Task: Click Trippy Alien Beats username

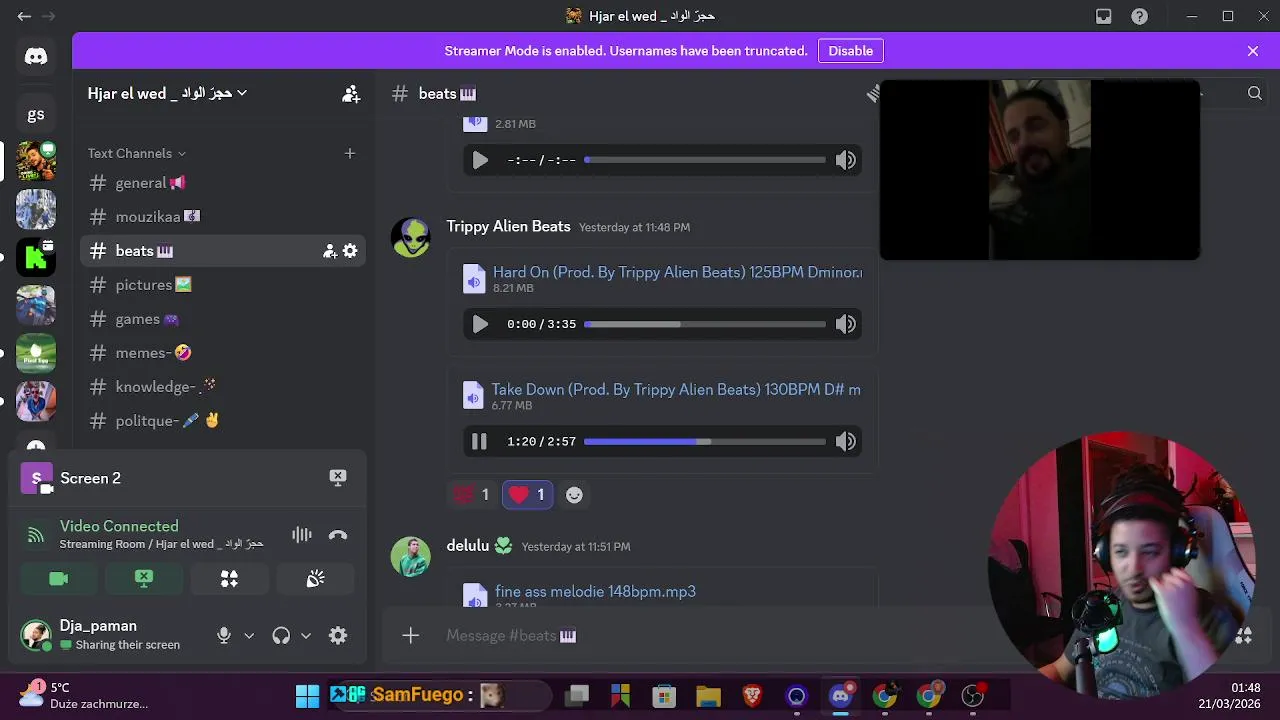Action: click(x=508, y=227)
